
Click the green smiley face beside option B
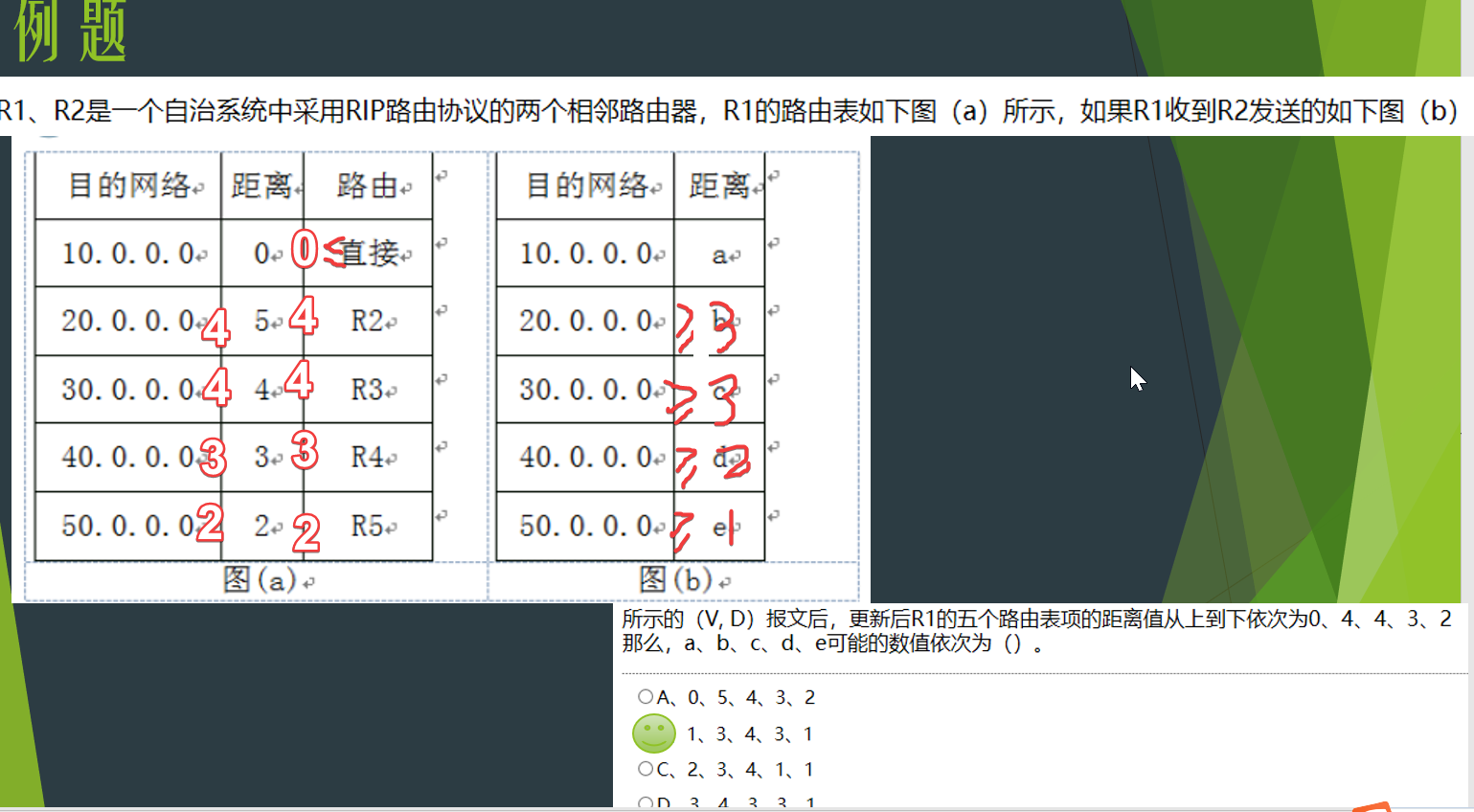pyautogui.click(x=652, y=733)
